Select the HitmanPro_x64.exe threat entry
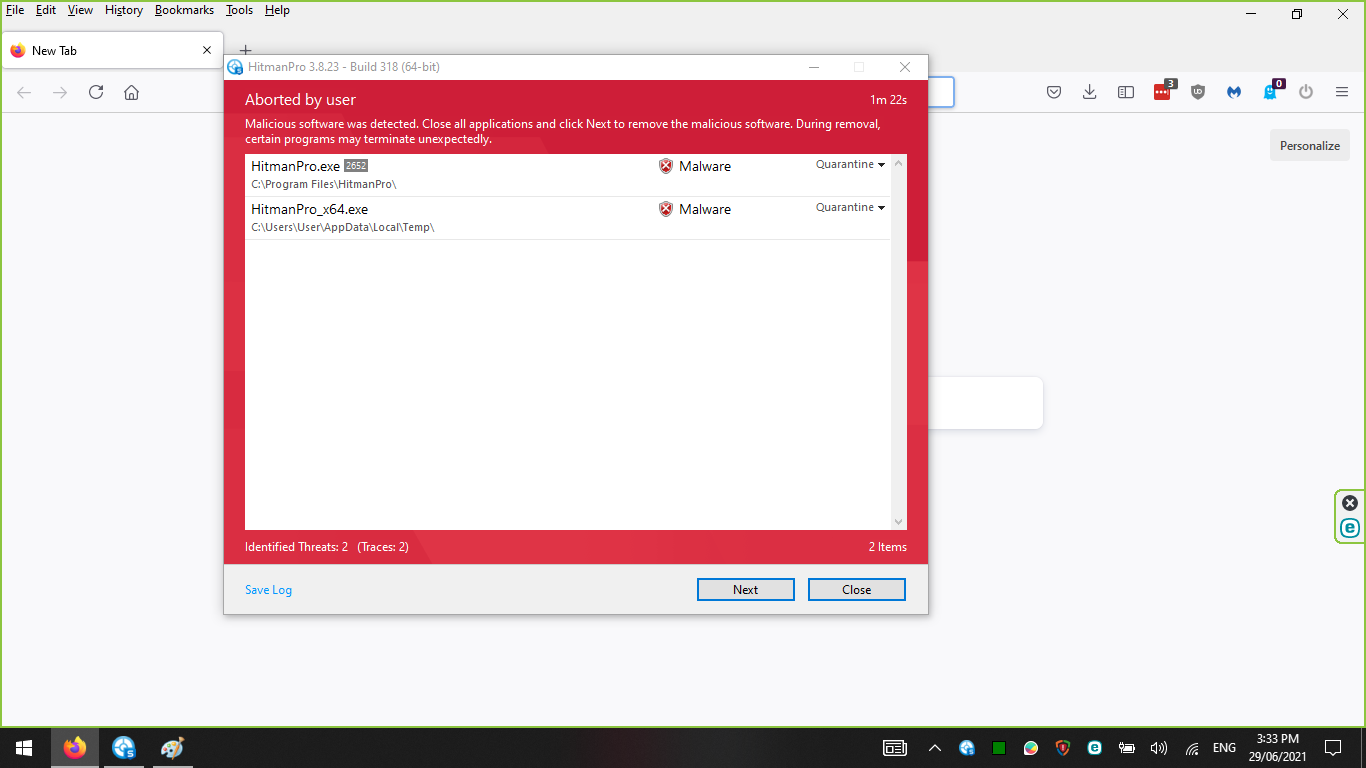The height and width of the screenshot is (768, 1366). click(450, 217)
